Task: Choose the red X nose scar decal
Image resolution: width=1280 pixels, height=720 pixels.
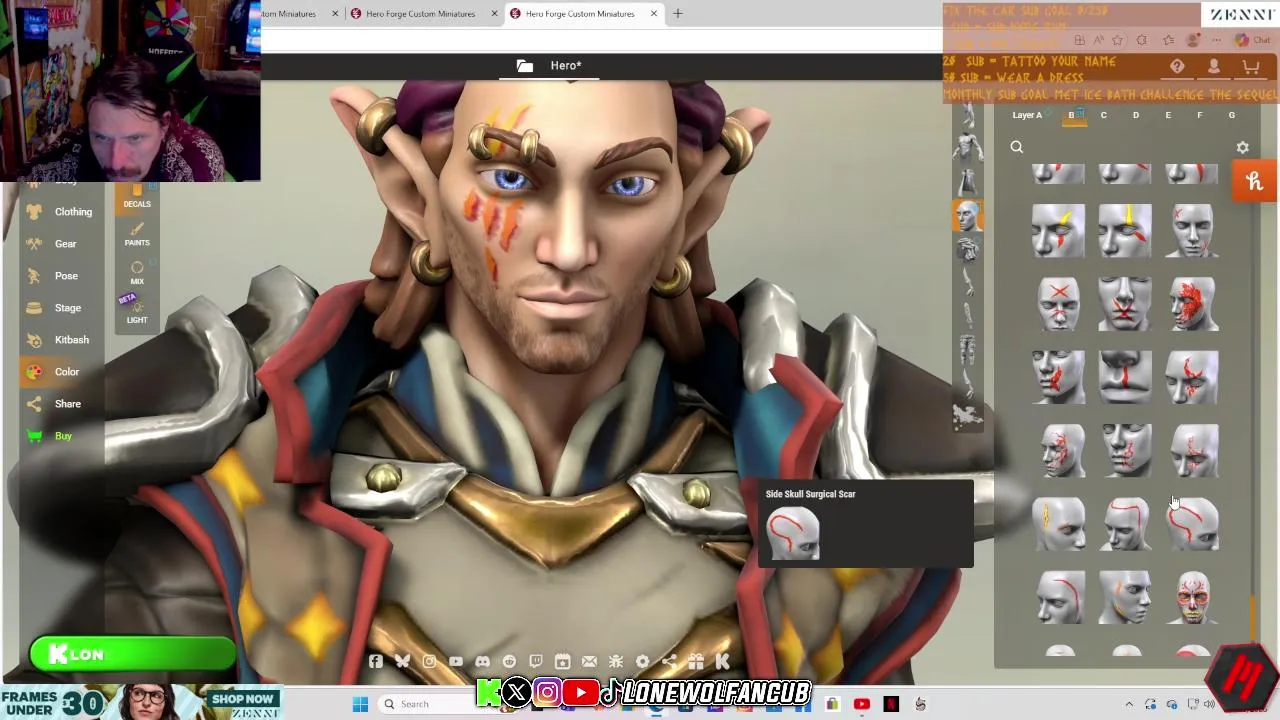Action: coord(1058,304)
